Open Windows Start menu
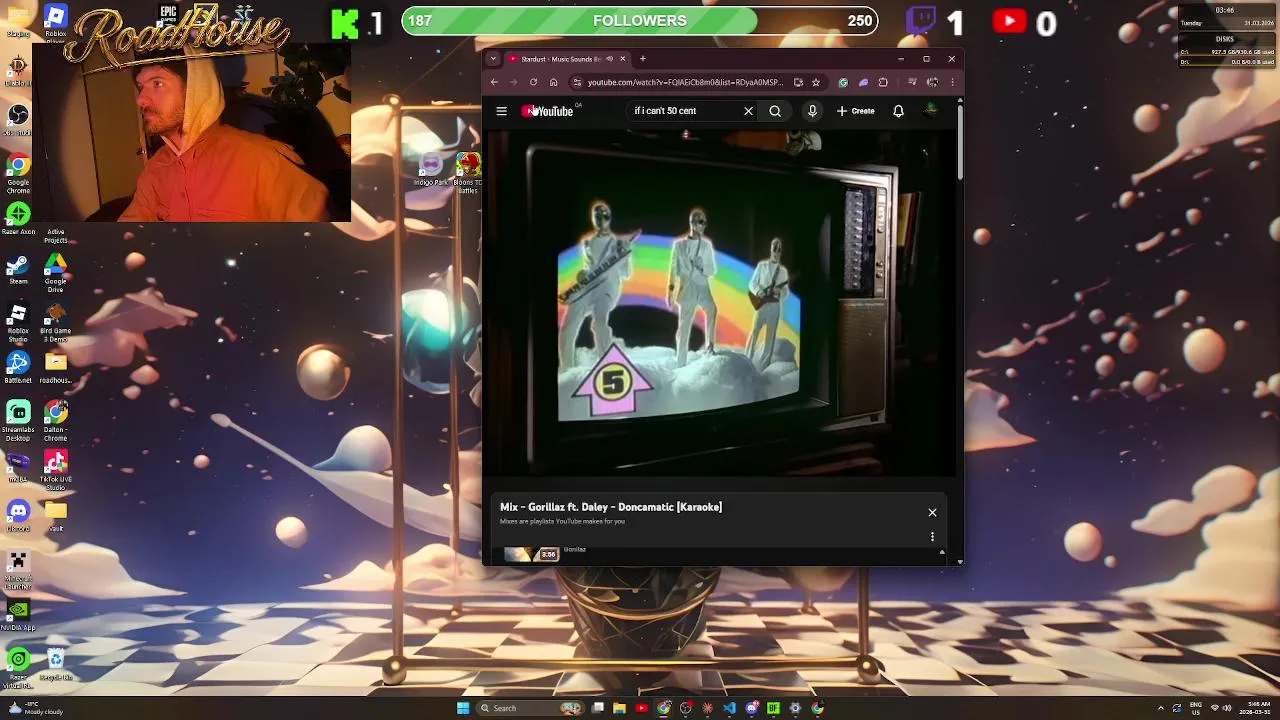Viewport: 1280px width, 720px height. (463, 708)
